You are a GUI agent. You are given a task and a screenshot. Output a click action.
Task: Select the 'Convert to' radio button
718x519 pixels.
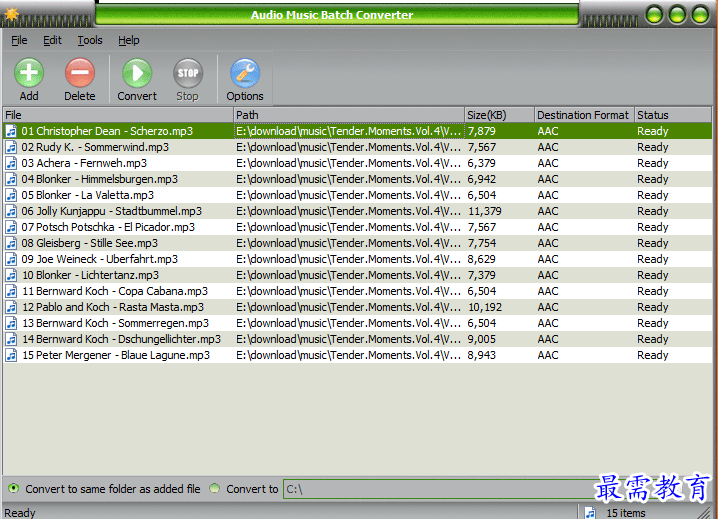(214, 489)
